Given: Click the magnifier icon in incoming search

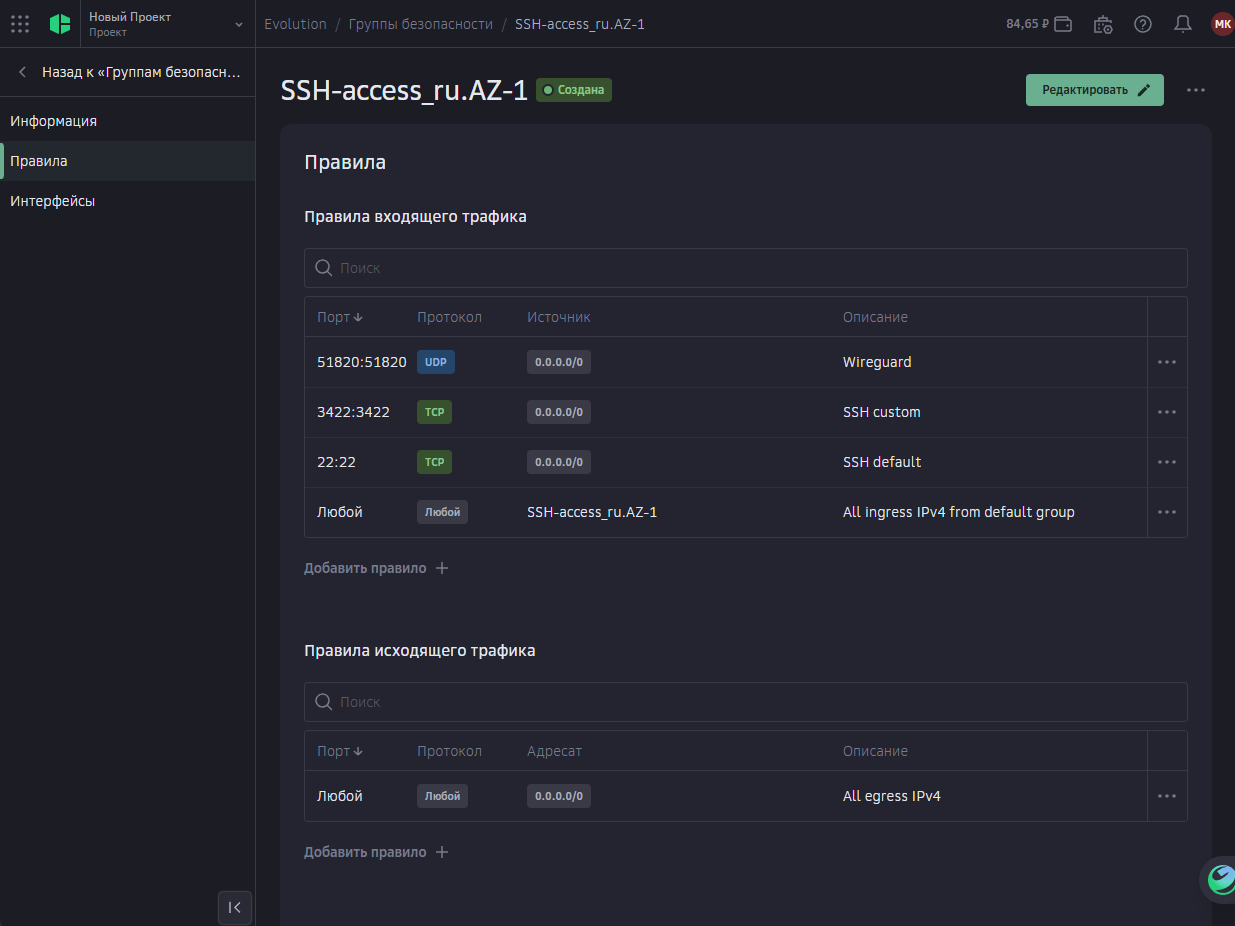Looking at the screenshot, I should click(x=323, y=268).
